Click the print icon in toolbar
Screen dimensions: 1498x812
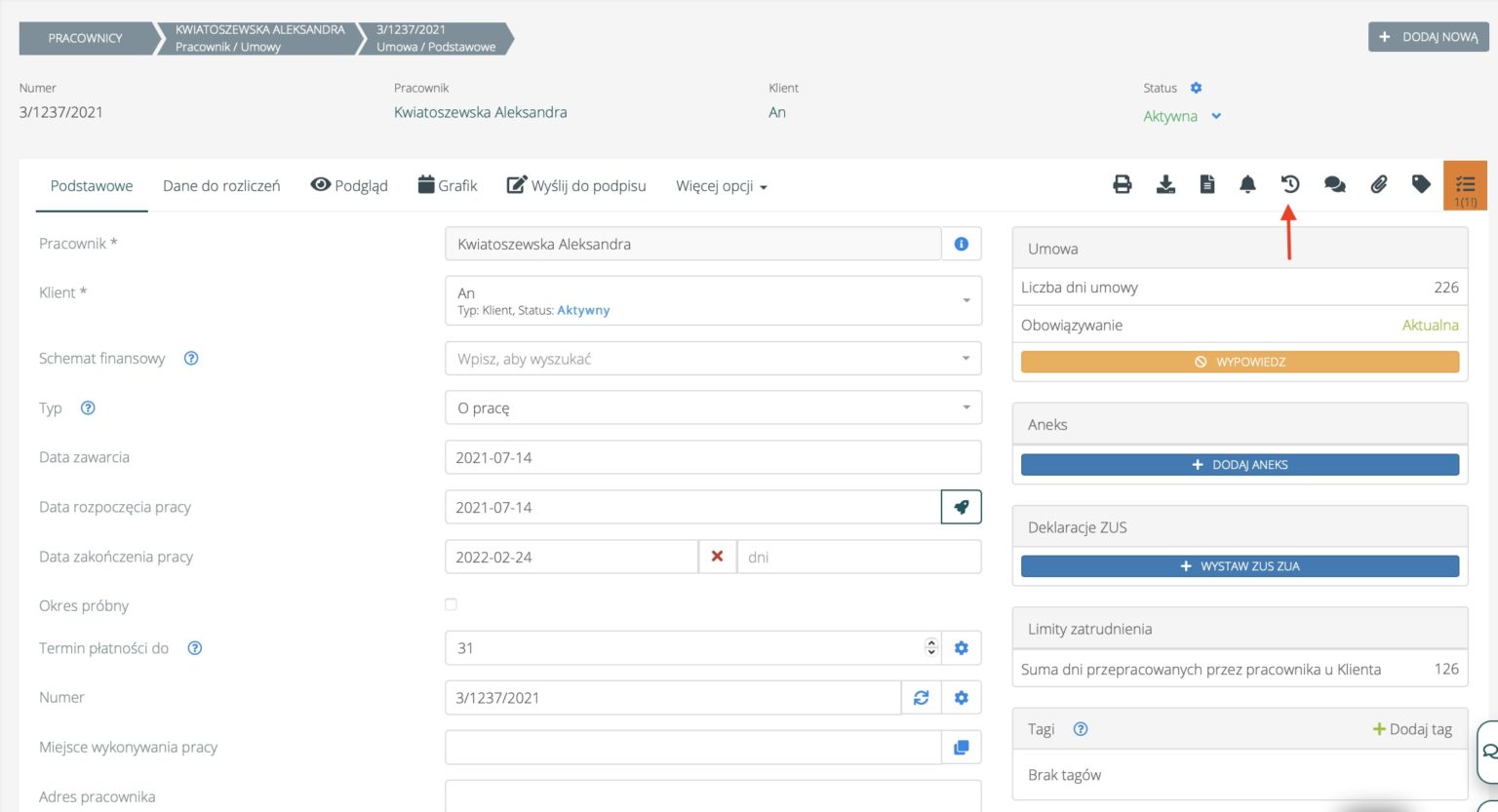(1123, 184)
